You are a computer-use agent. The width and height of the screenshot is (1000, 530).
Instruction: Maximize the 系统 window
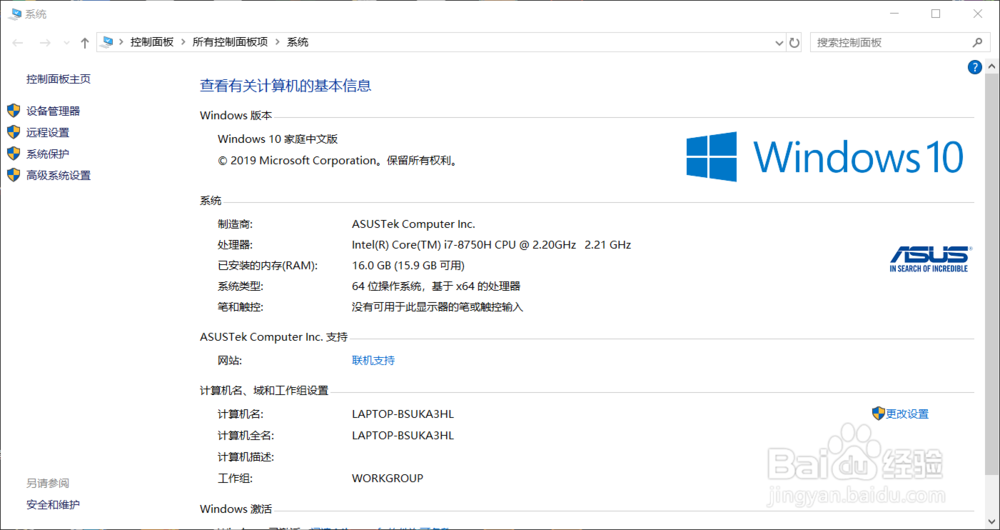click(936, 13)
